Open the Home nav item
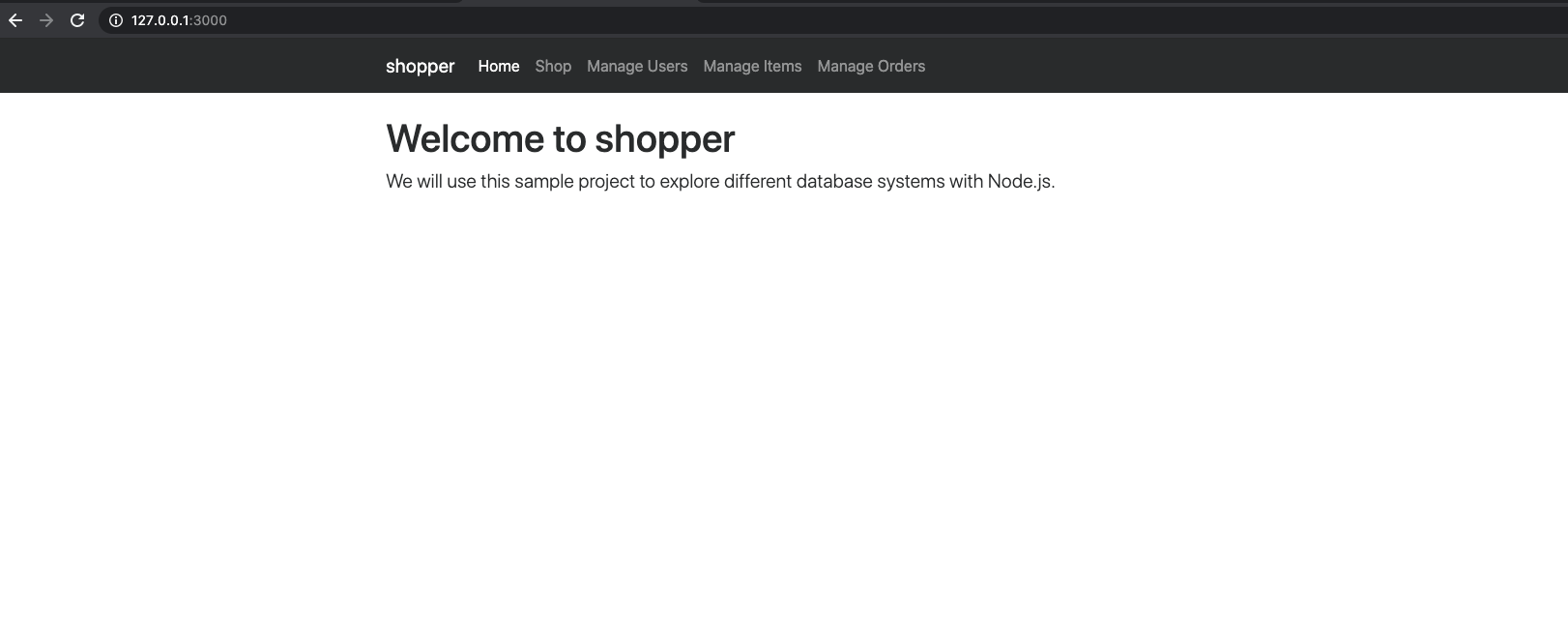Viewport: 1568px width, 622px height. point(498,66)
